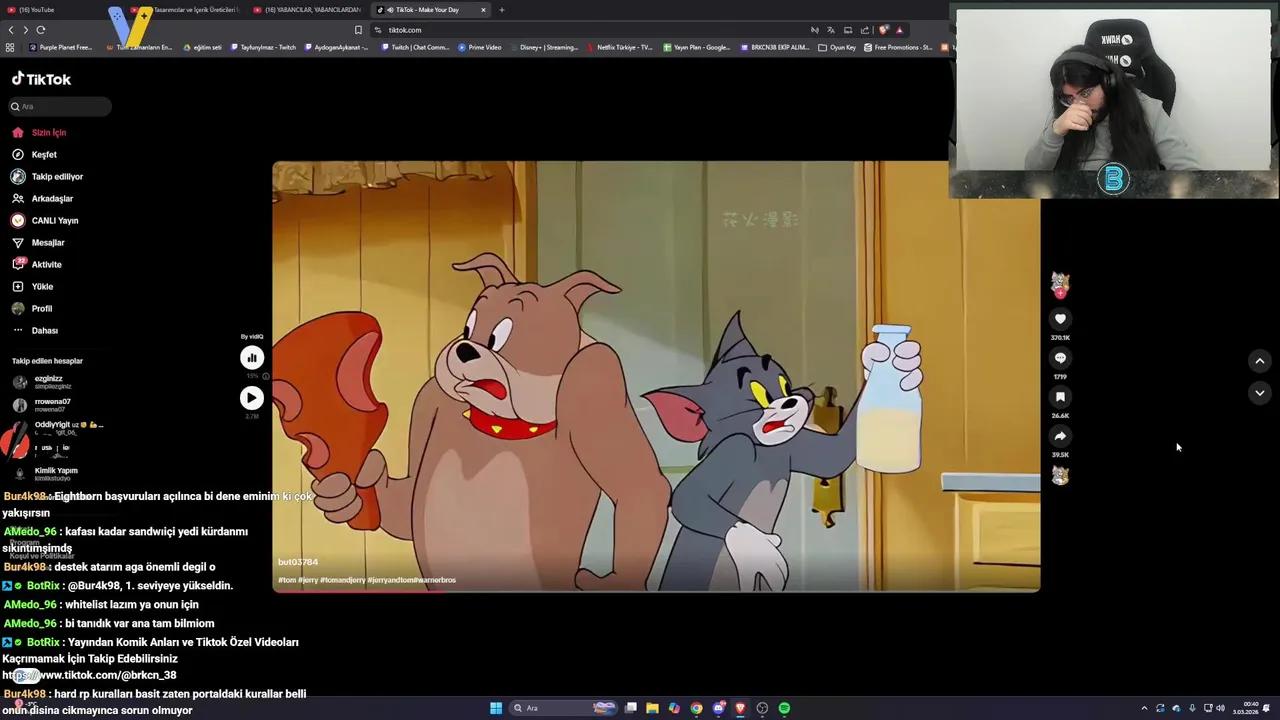Open the spinning sound disc
The image size is (1280, 720).
coord(1060,476)
